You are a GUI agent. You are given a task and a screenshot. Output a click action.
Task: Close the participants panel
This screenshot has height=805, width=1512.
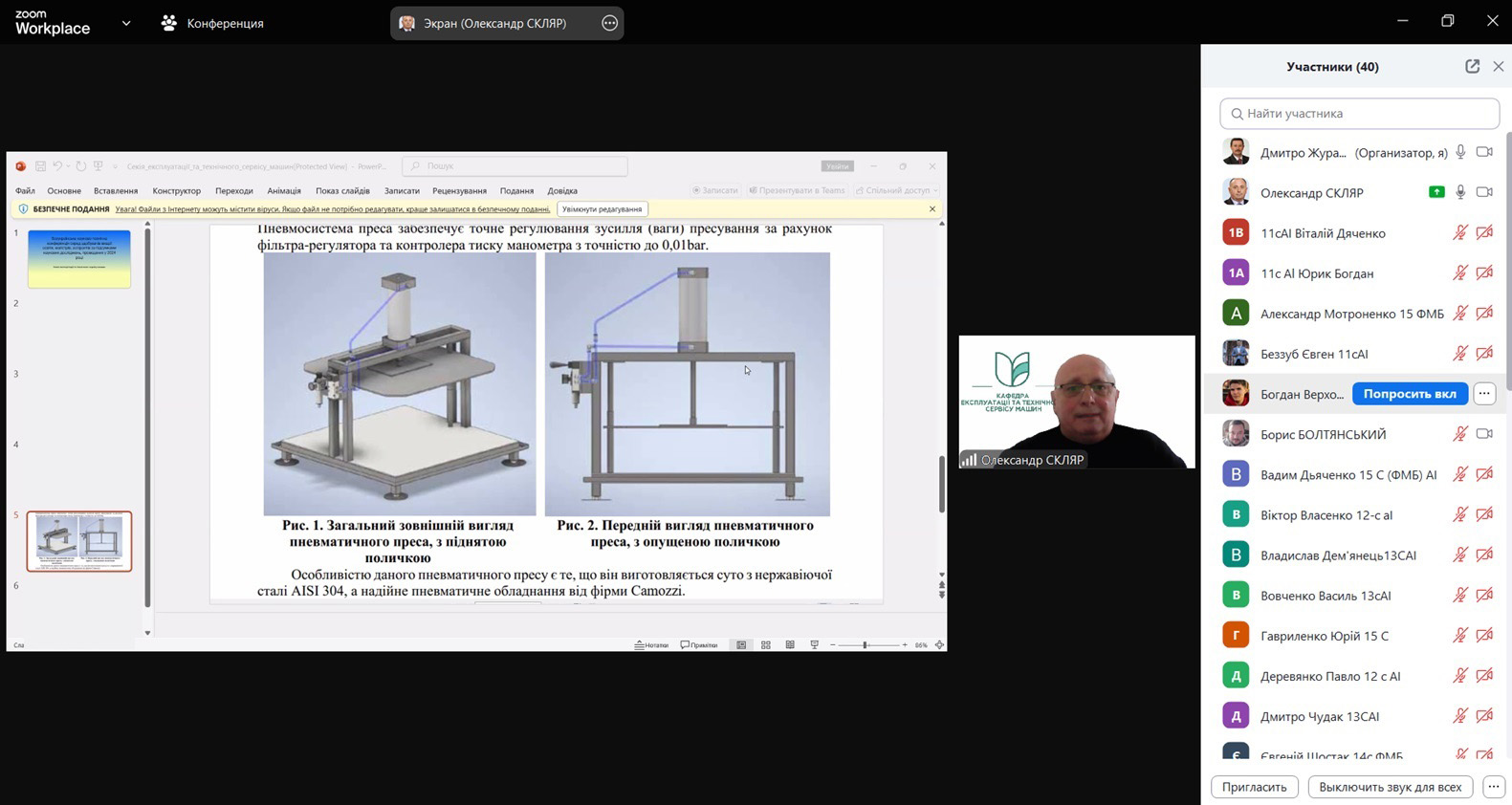(1499, 66)
